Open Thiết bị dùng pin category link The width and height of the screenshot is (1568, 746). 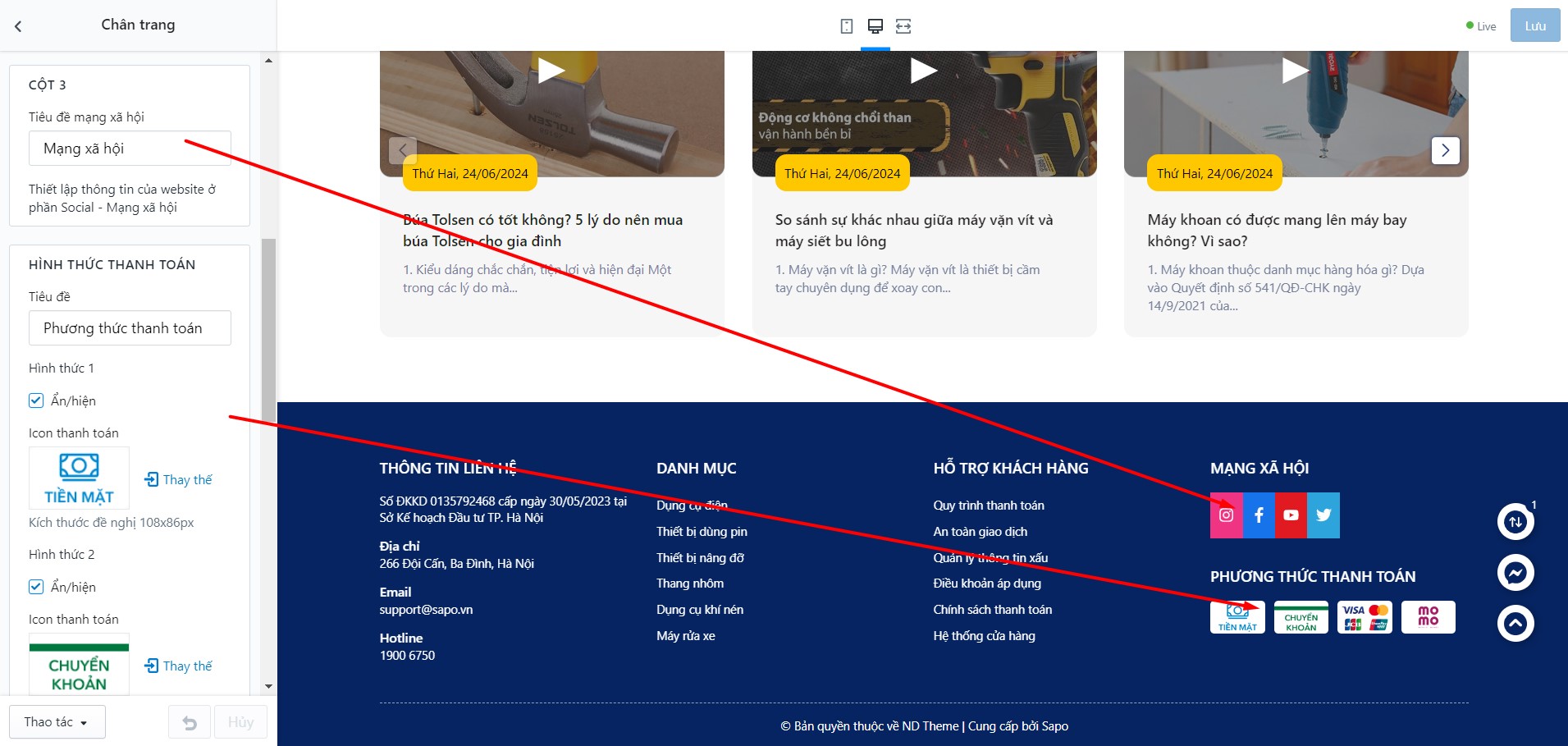pyautogui.click(x=702, y=532)
